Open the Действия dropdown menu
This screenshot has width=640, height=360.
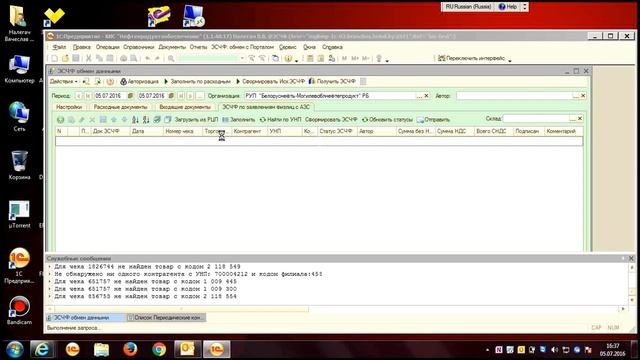point(63,82)
